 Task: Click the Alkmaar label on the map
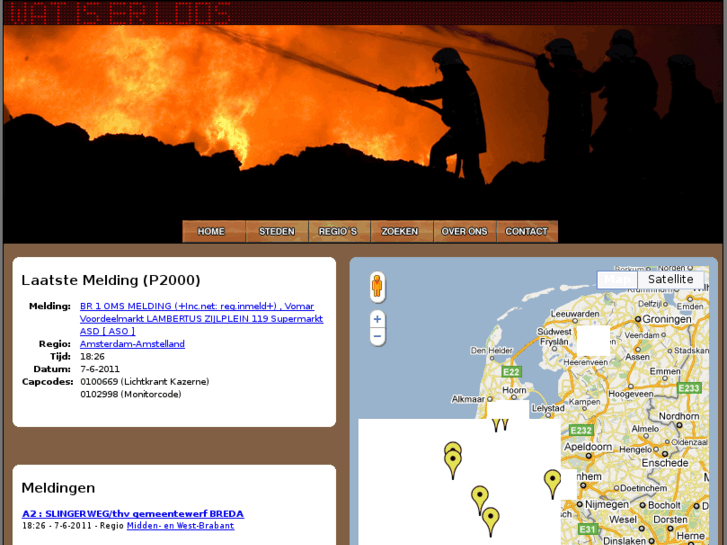468,399
